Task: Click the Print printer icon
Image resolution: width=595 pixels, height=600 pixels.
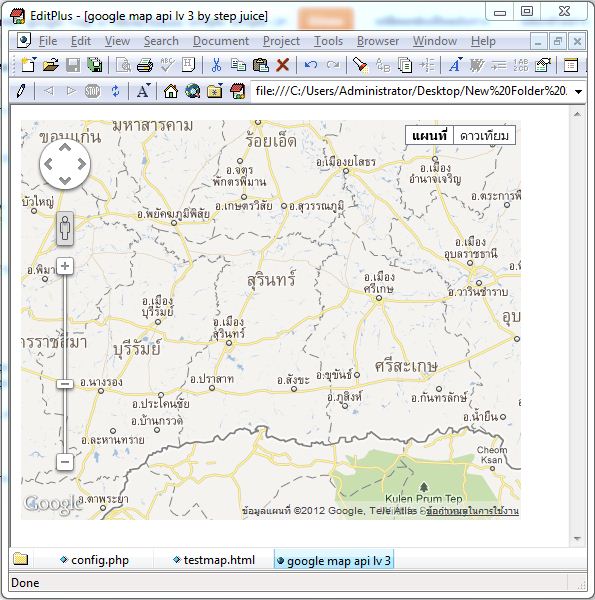Action: [x=145, y=65]
